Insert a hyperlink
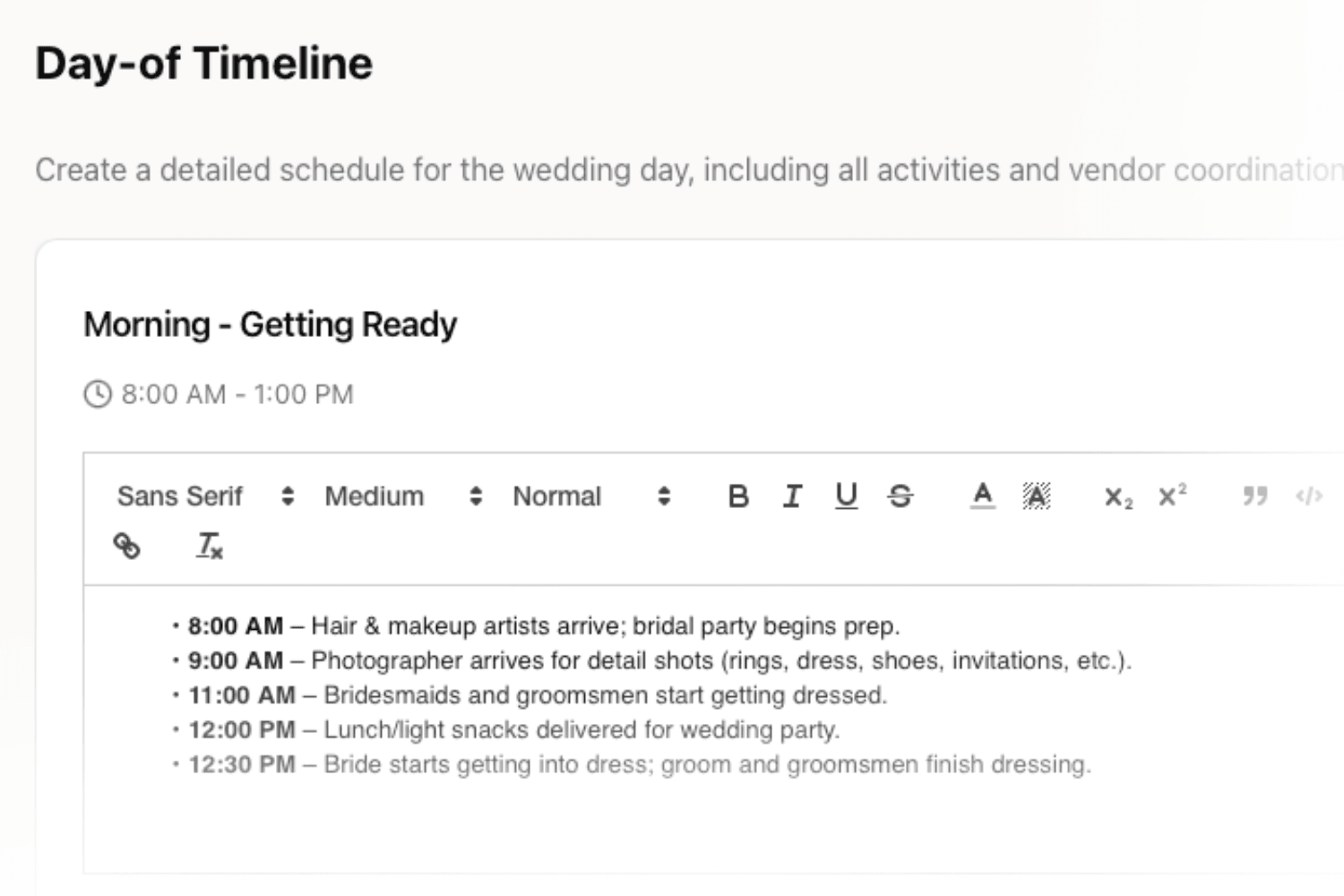 pos(127,546)
